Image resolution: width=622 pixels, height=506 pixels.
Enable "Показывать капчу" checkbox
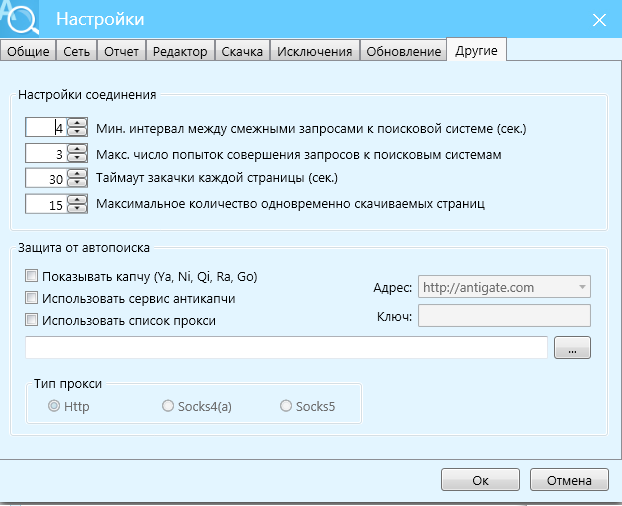click(x=32, y=276)
